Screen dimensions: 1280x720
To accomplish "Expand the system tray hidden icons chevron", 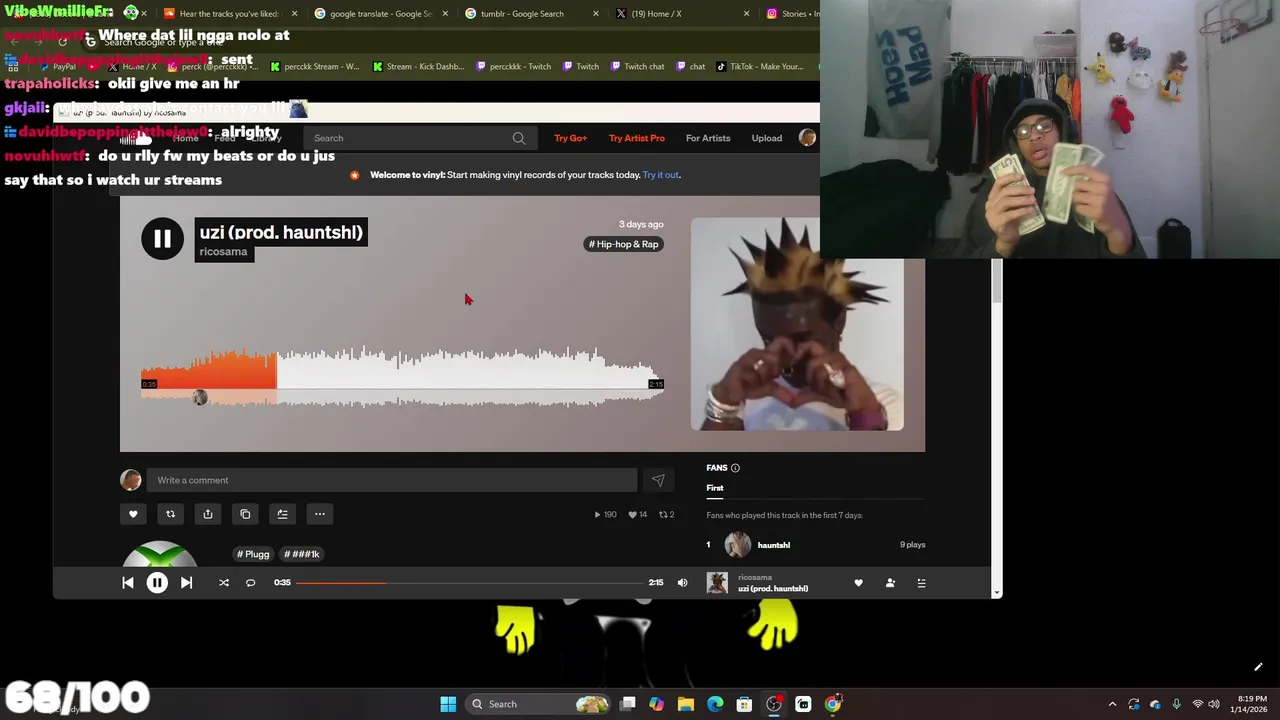I will 1112,704.
